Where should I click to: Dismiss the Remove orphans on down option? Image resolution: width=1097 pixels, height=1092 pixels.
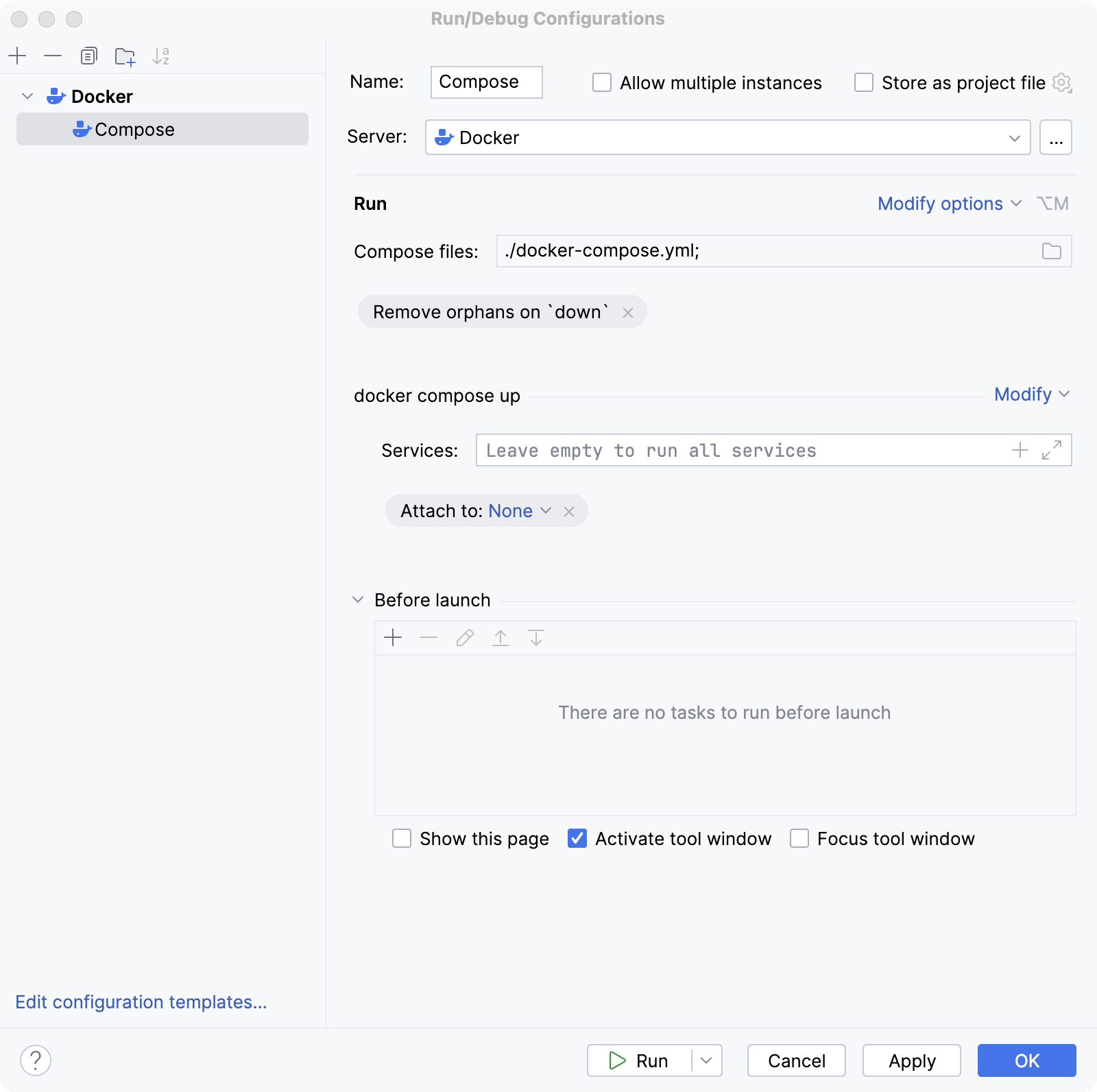coord(629,312)
